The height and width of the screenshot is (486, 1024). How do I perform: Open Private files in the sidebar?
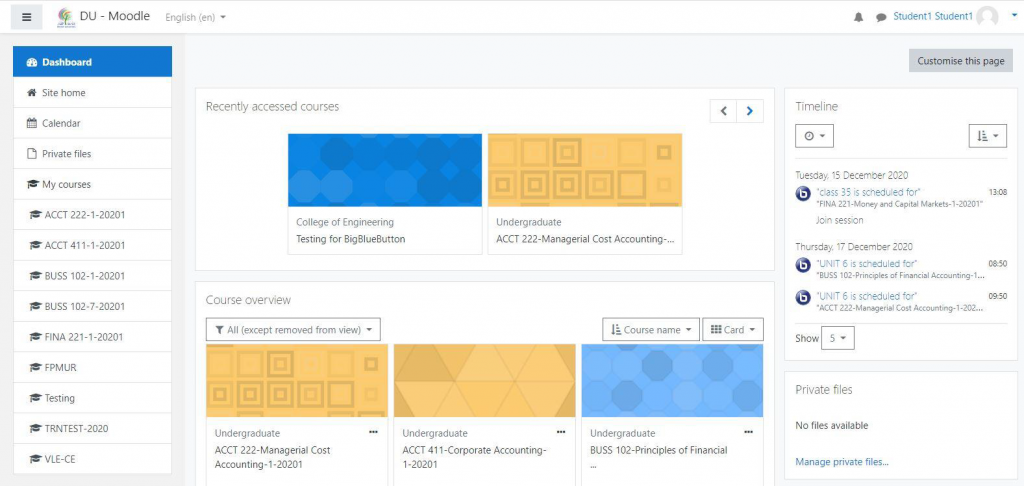point(66,154)
